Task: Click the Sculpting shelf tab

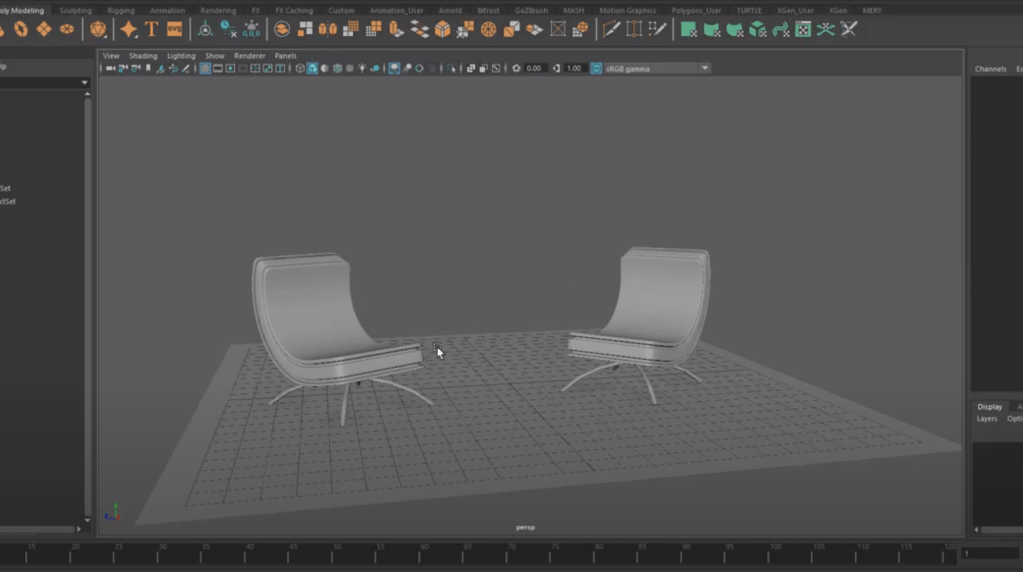Action: (x=75, y=10)
